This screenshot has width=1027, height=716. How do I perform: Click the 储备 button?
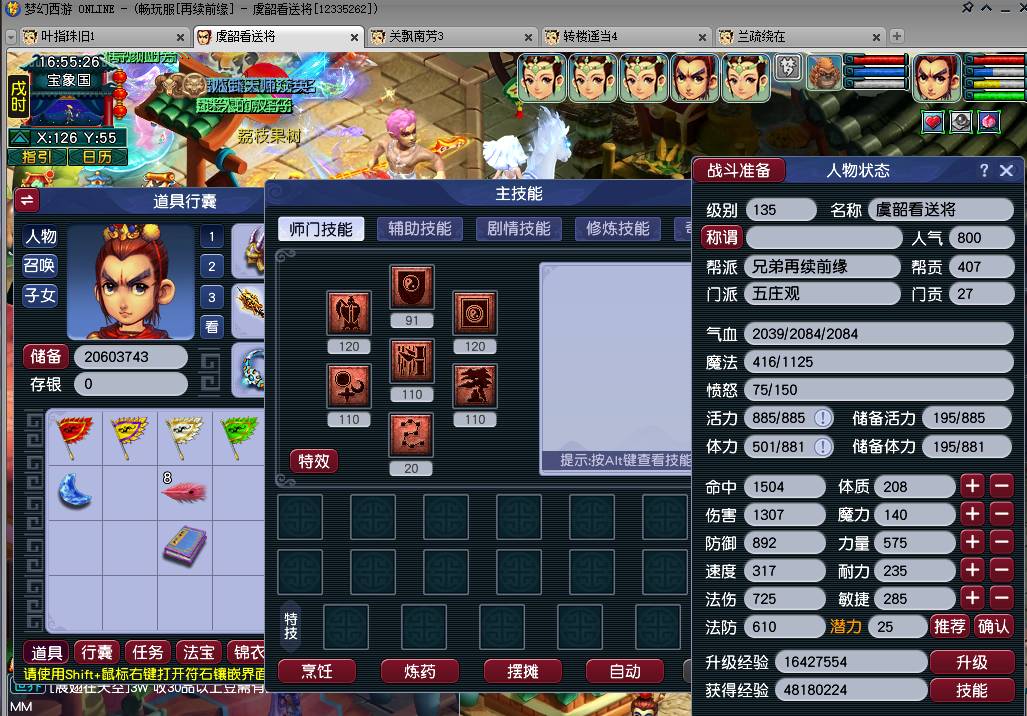coord(45,356)
